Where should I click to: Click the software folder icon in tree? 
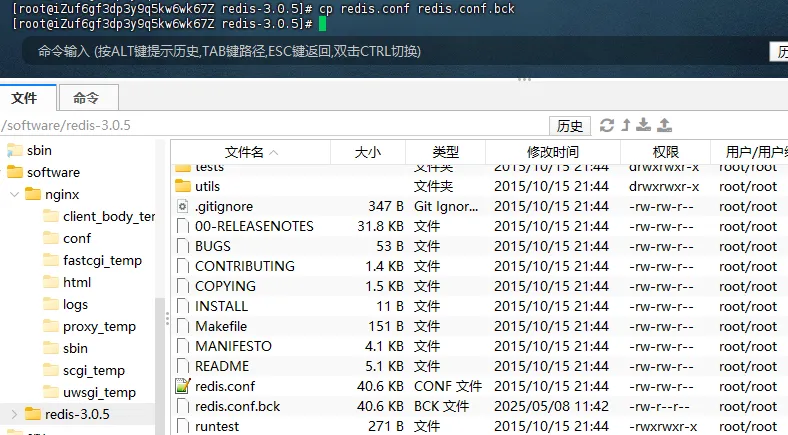click(x=15, y=172)
